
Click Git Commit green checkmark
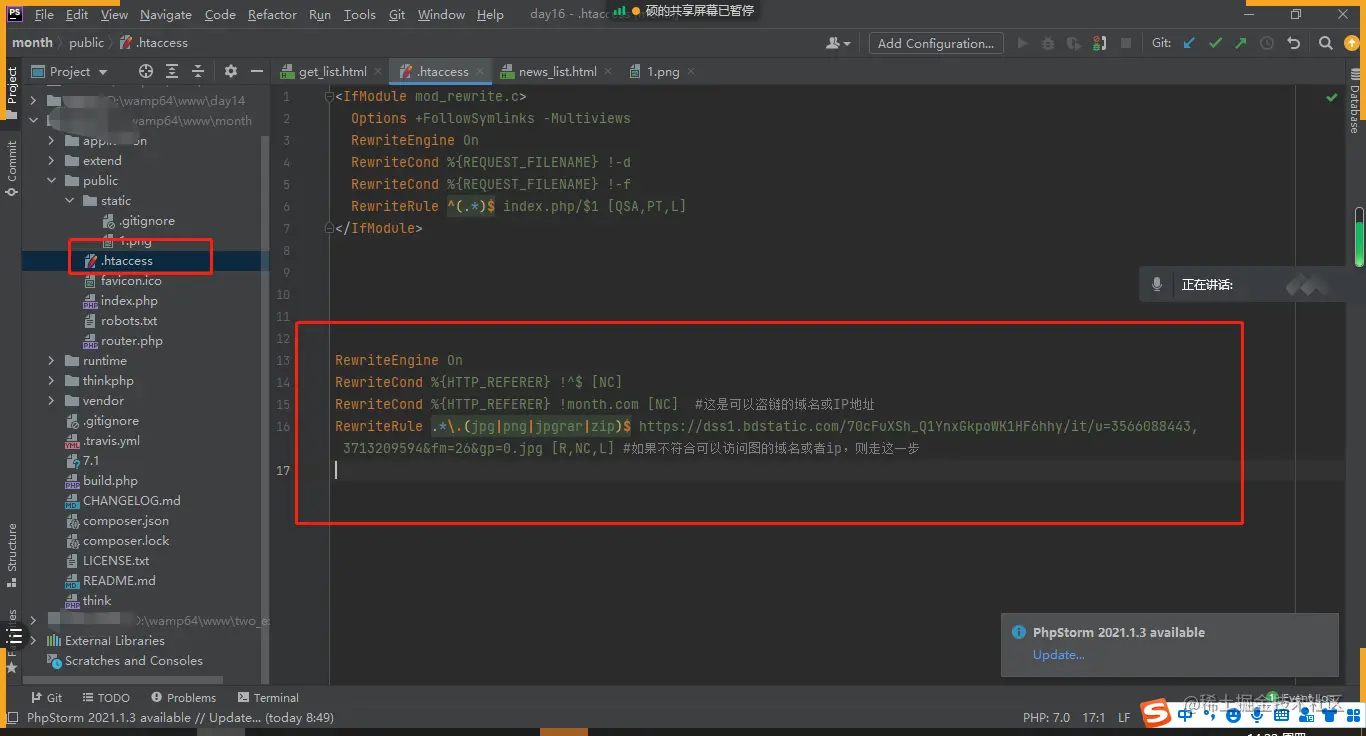coord(1215,43)
